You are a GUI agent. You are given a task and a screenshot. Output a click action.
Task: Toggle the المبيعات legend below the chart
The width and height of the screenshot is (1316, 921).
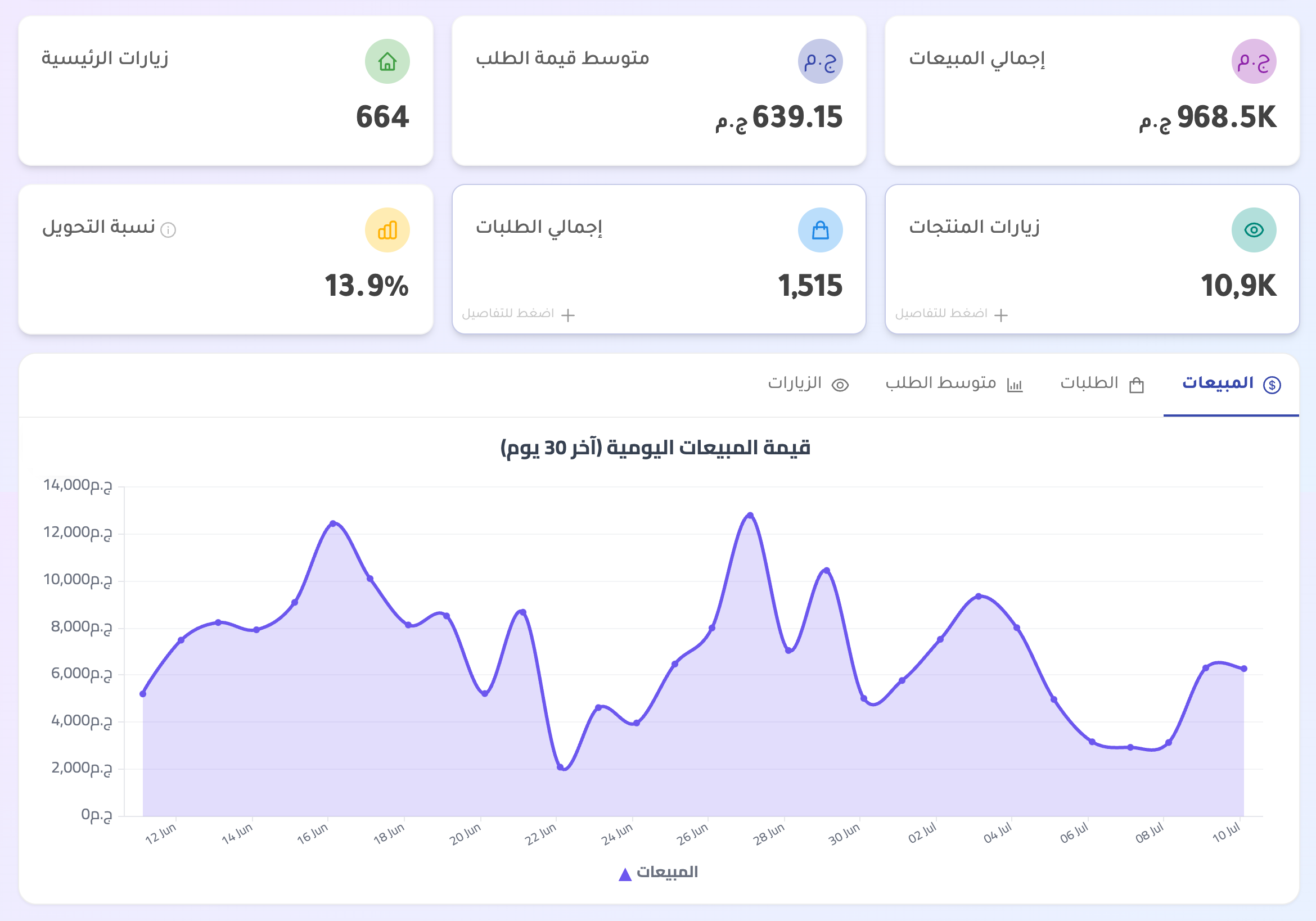659,873
